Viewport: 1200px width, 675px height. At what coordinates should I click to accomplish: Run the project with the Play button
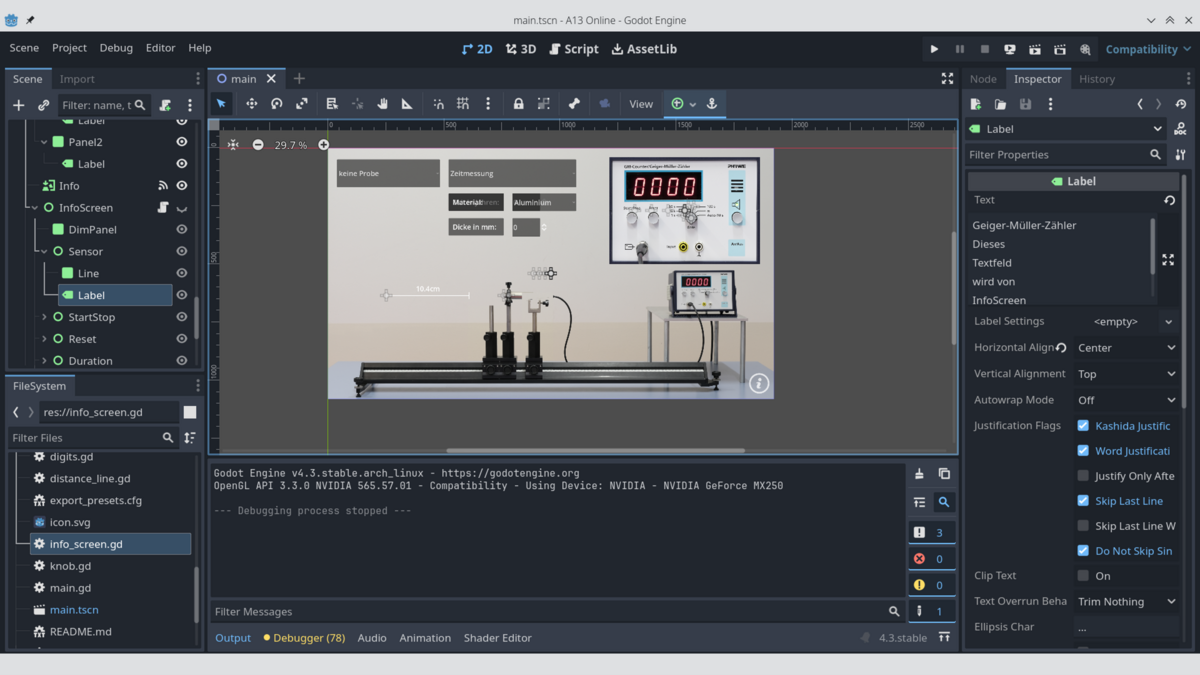point(934,49)
